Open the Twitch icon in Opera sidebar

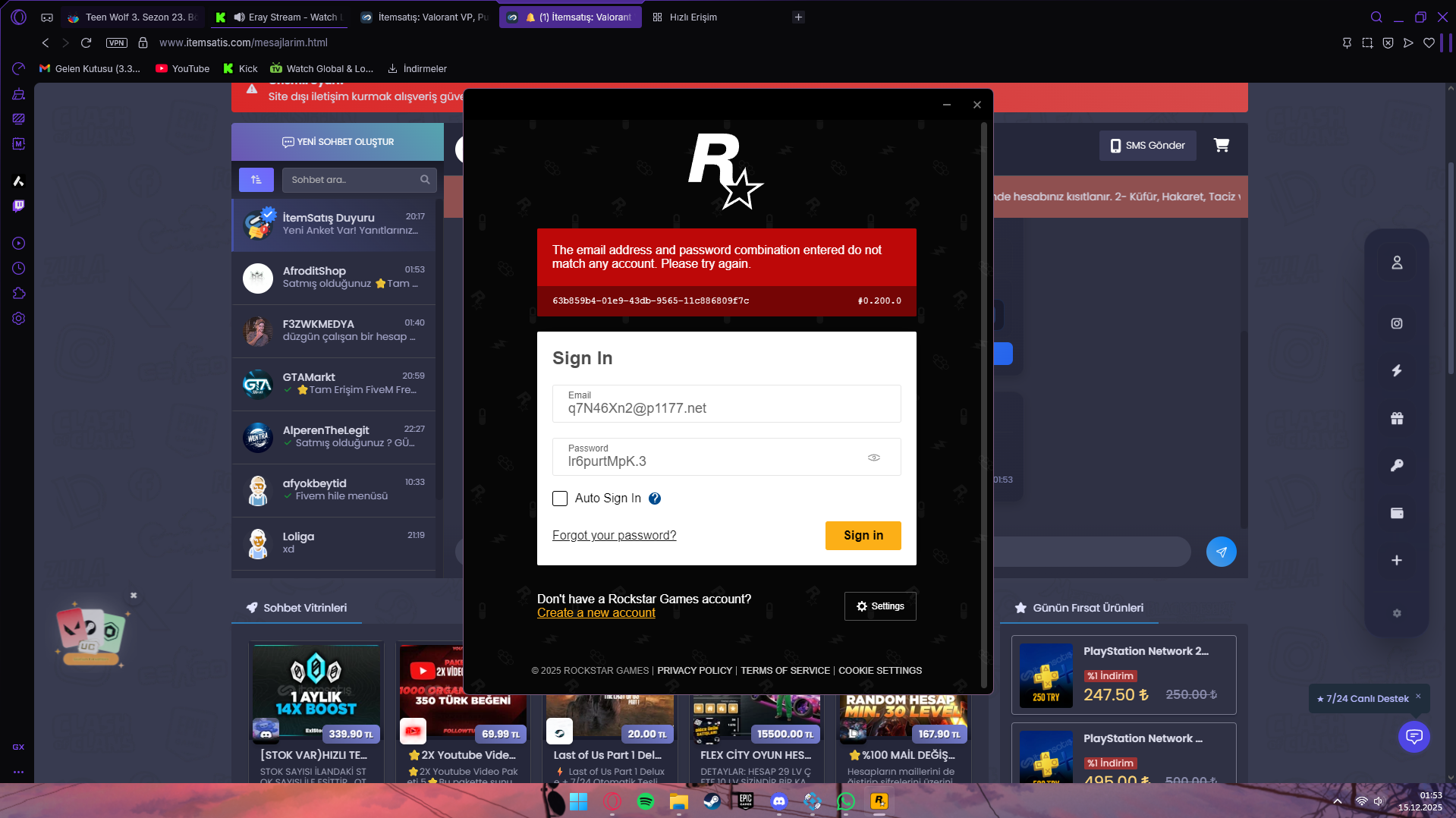[x=19, y=206]
